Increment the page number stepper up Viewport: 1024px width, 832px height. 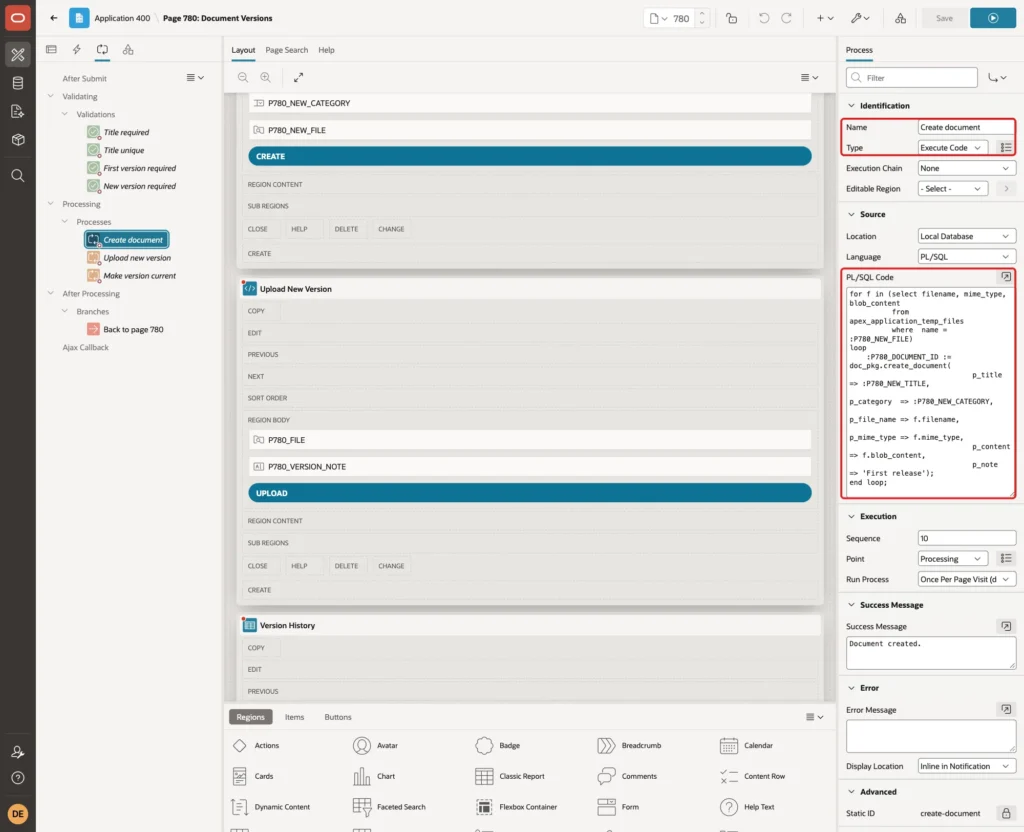pyautogui.click(x=702, y=14)
